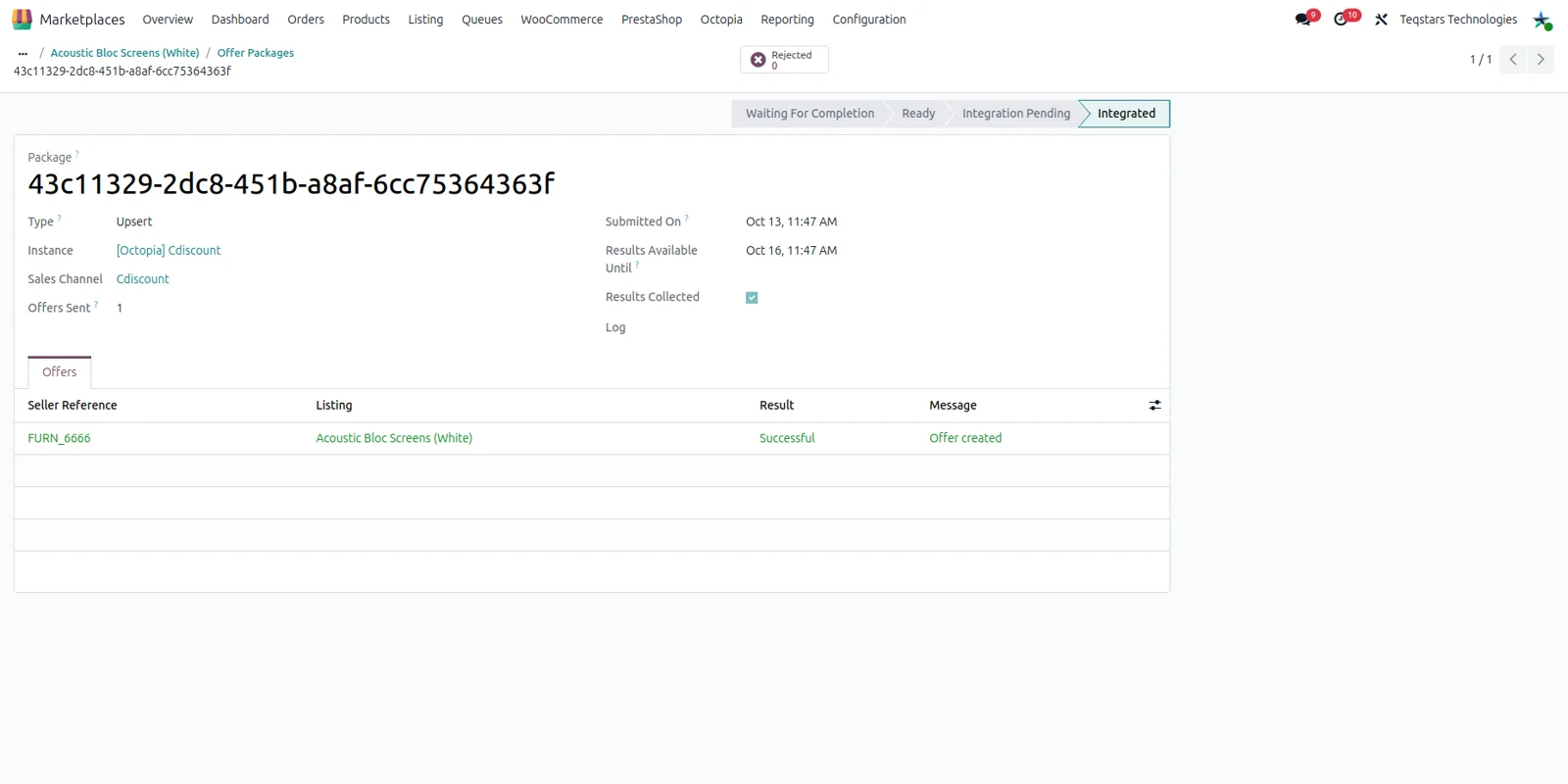Open Acoustic Bloc Screens (White) listing cell
The height and width of the screenshot is (784, 1568).
tap(394, 438)
